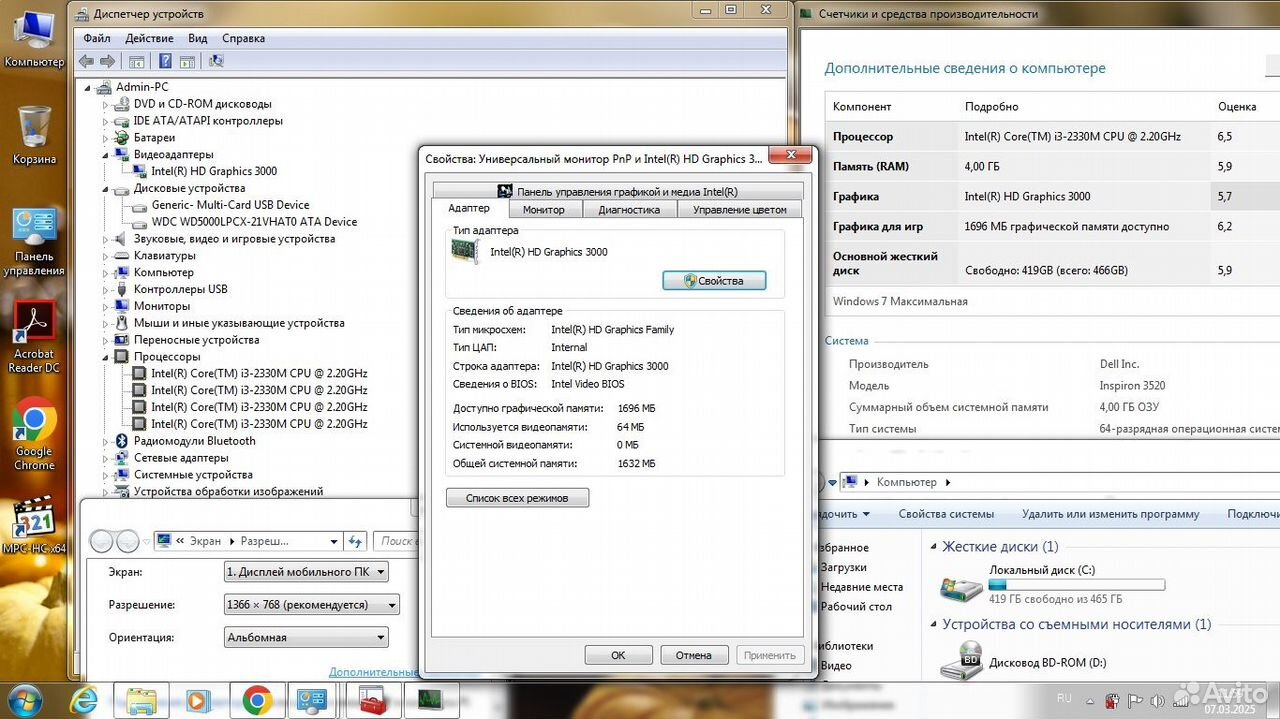Click the Свойства button with shield icon
The image size is (1280, 719).
click(x=714, y=281)
